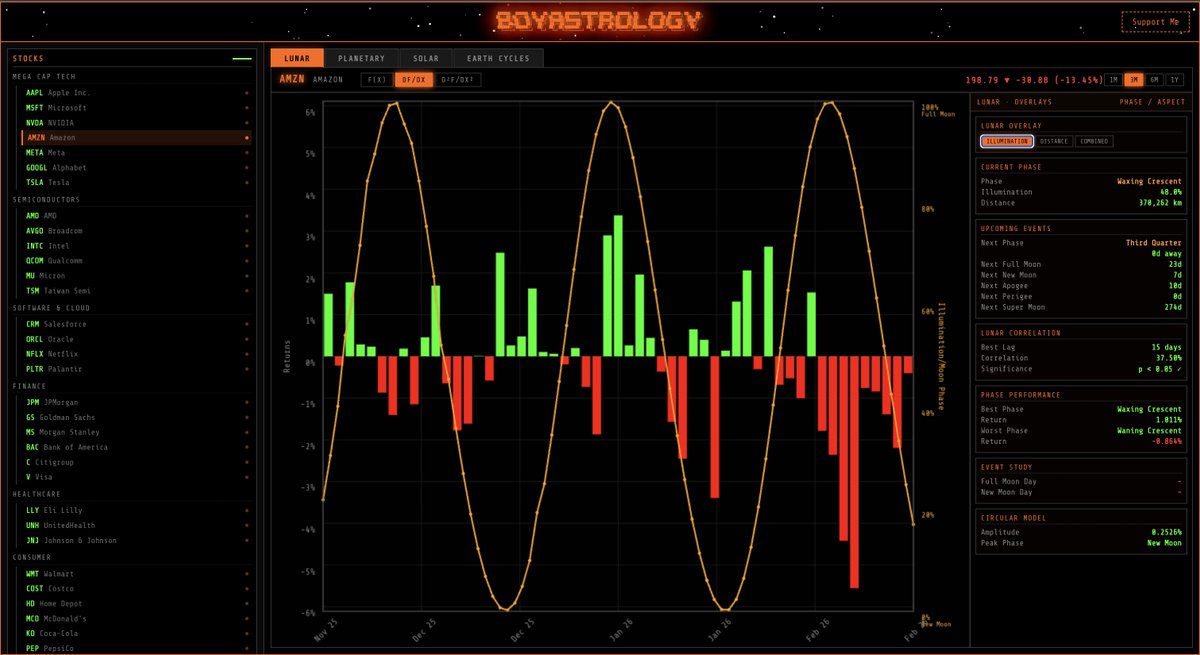This screenshot has height=655, width=1200.
Task: Select MU Micron stock
Action: click(x=136, y=275)
